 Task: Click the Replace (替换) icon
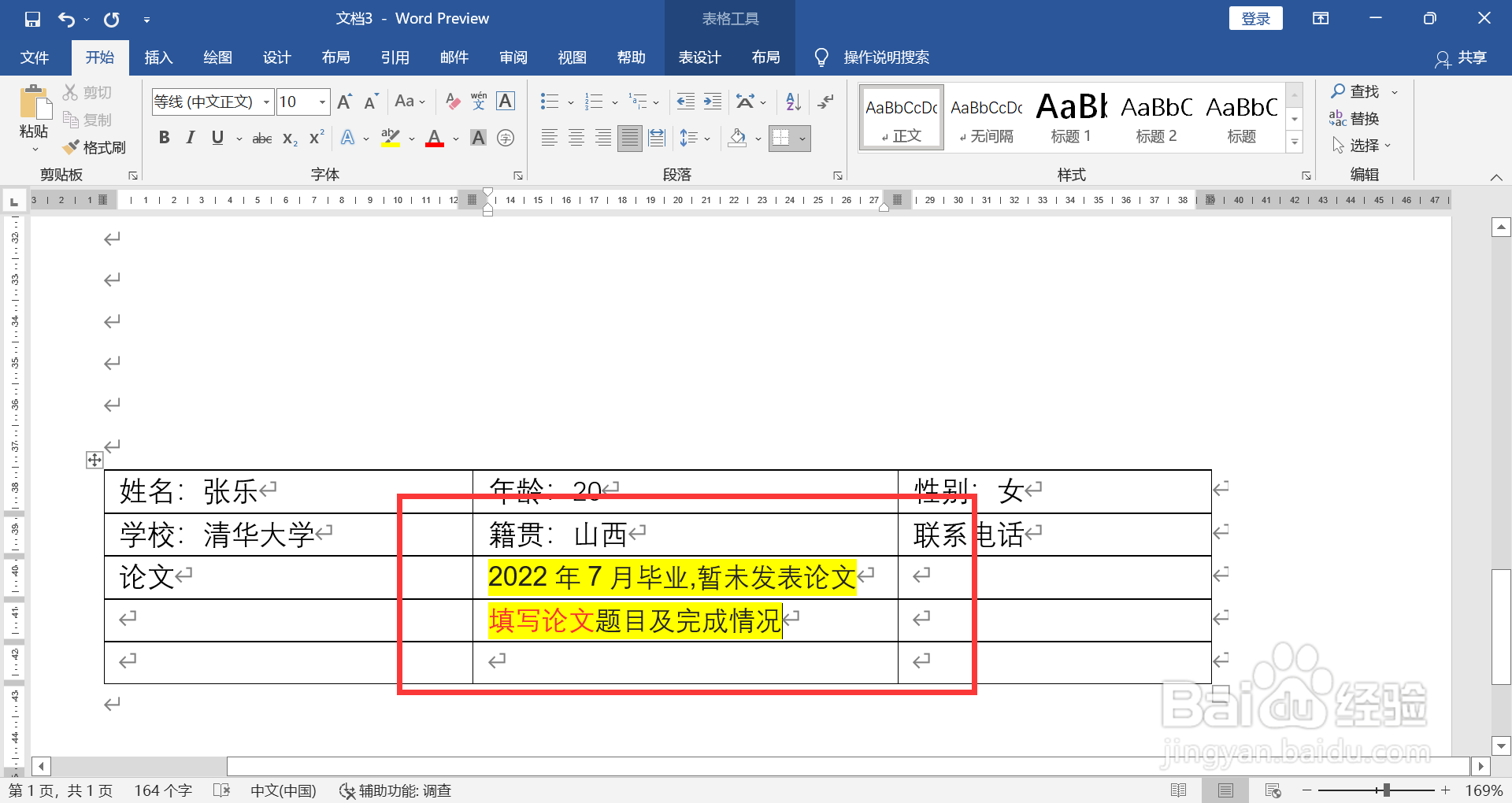tap(1337, 118)
